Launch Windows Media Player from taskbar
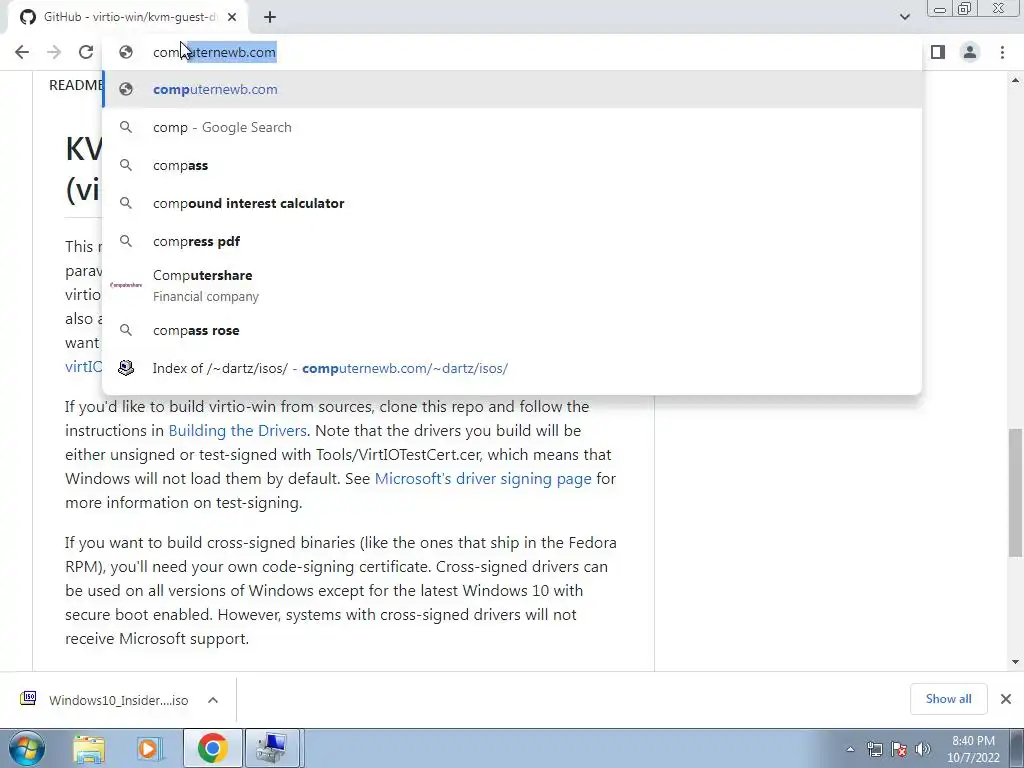This screenshot has height=768, width=1024. pos(150,748)
